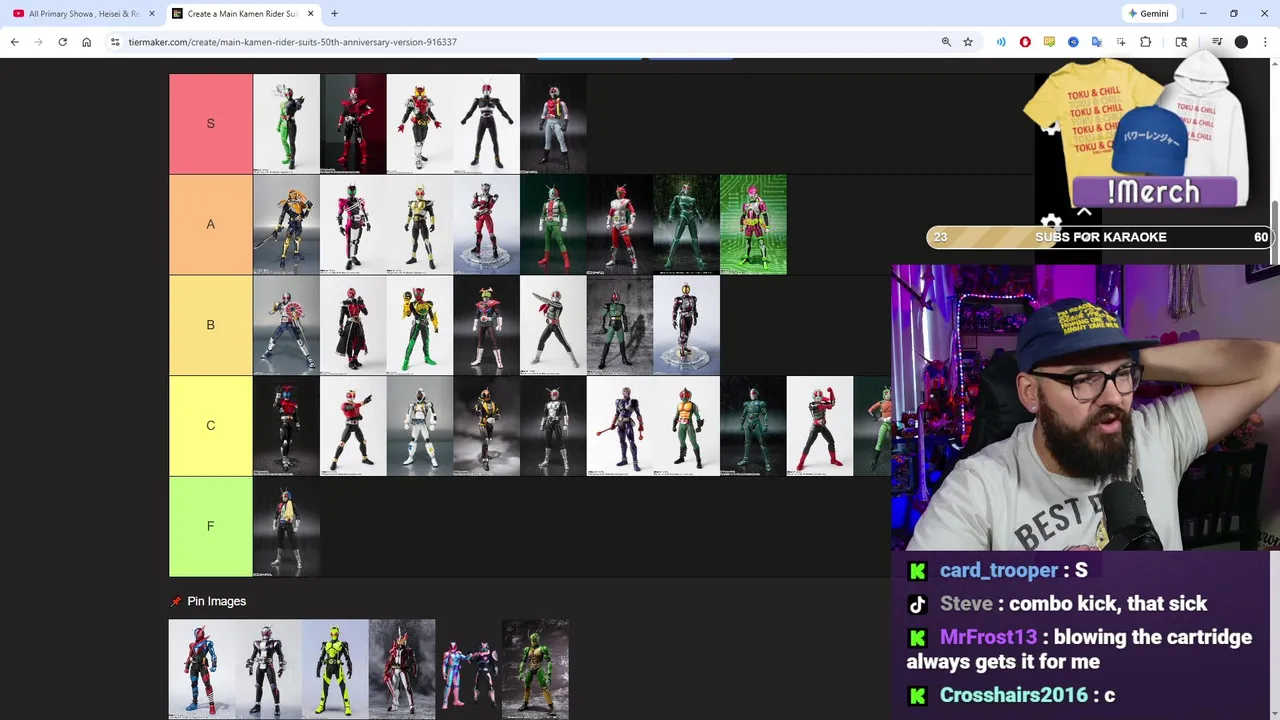1280x720 pixels.
Task: Close the All Primary Showa YouTube tab
Action: point(152,14)
